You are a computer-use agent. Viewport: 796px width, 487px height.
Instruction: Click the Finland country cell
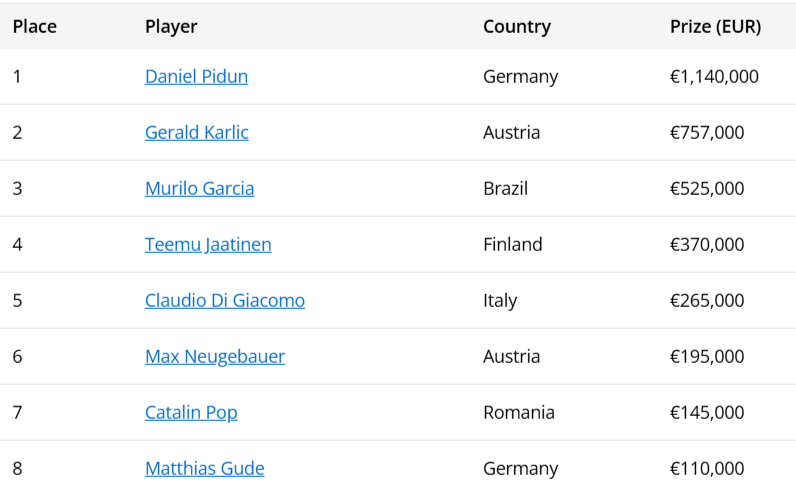click(x=512, y=245)
